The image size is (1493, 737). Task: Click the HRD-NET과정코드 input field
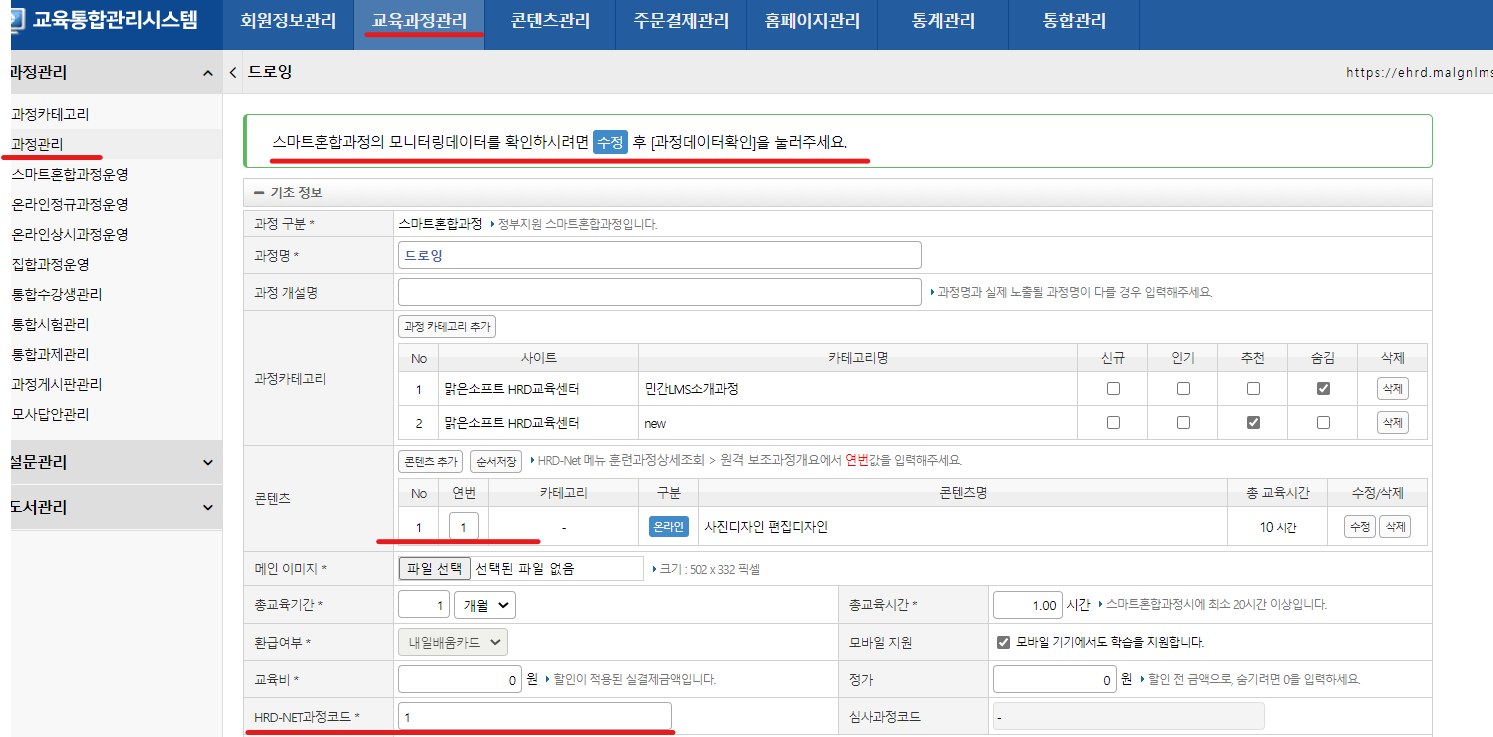click(x=535, y=717)
